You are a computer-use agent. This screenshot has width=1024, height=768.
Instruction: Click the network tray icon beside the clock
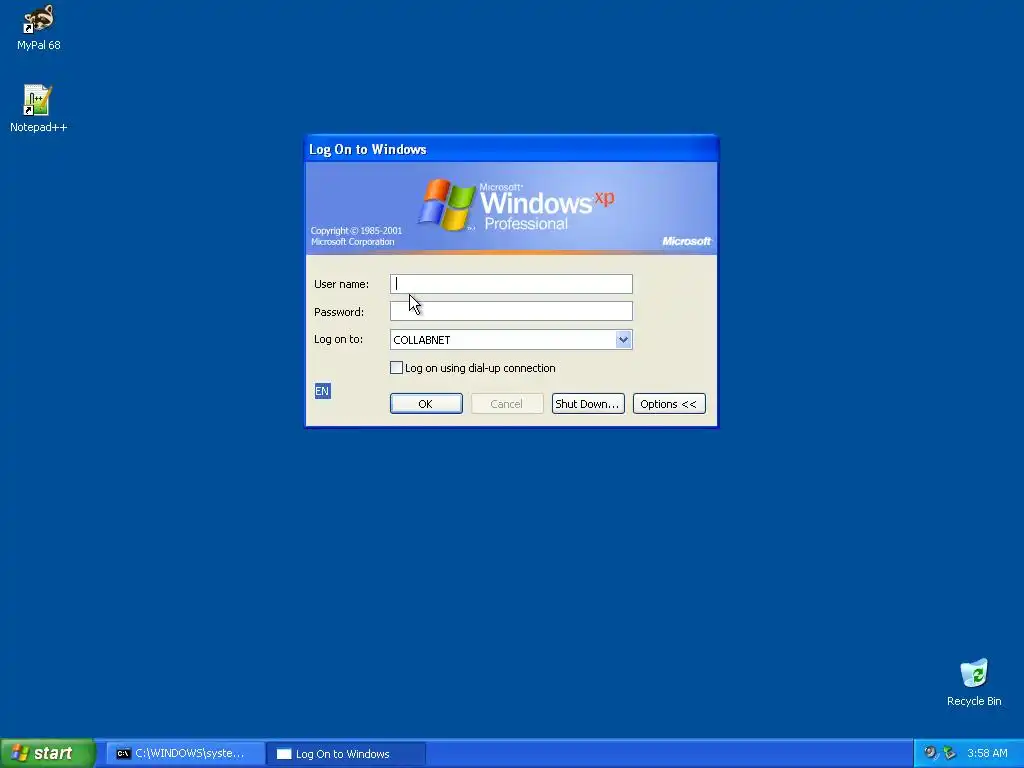950,753
